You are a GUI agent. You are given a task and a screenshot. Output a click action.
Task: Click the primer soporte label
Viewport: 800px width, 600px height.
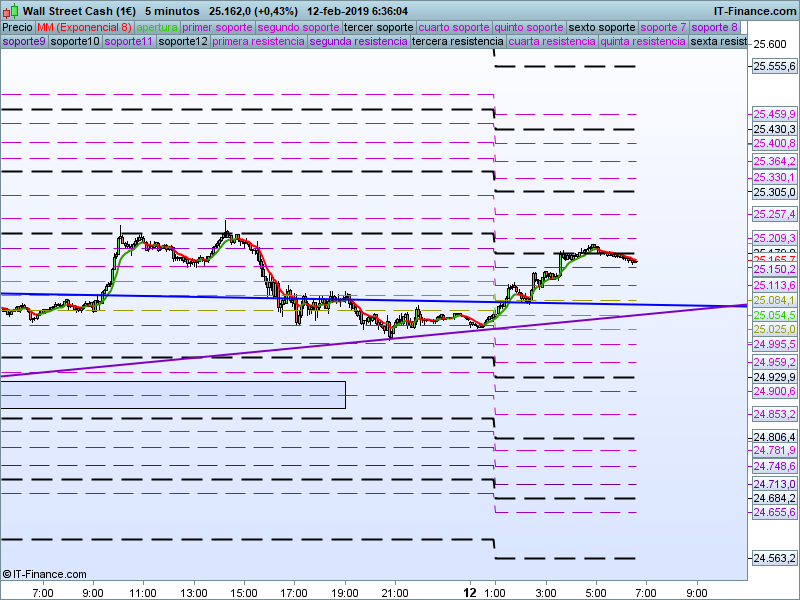pyautogui.click(x=217, y=28)
